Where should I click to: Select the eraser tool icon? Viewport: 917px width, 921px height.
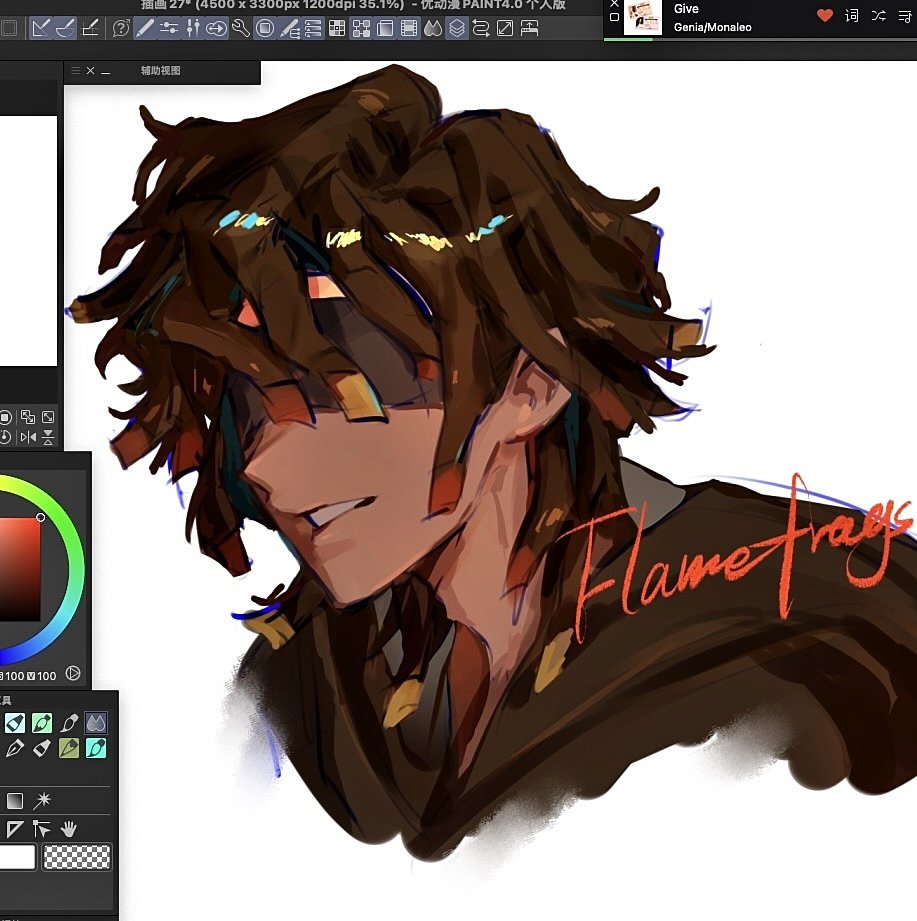pyautogui.click(x=41, y=748)
